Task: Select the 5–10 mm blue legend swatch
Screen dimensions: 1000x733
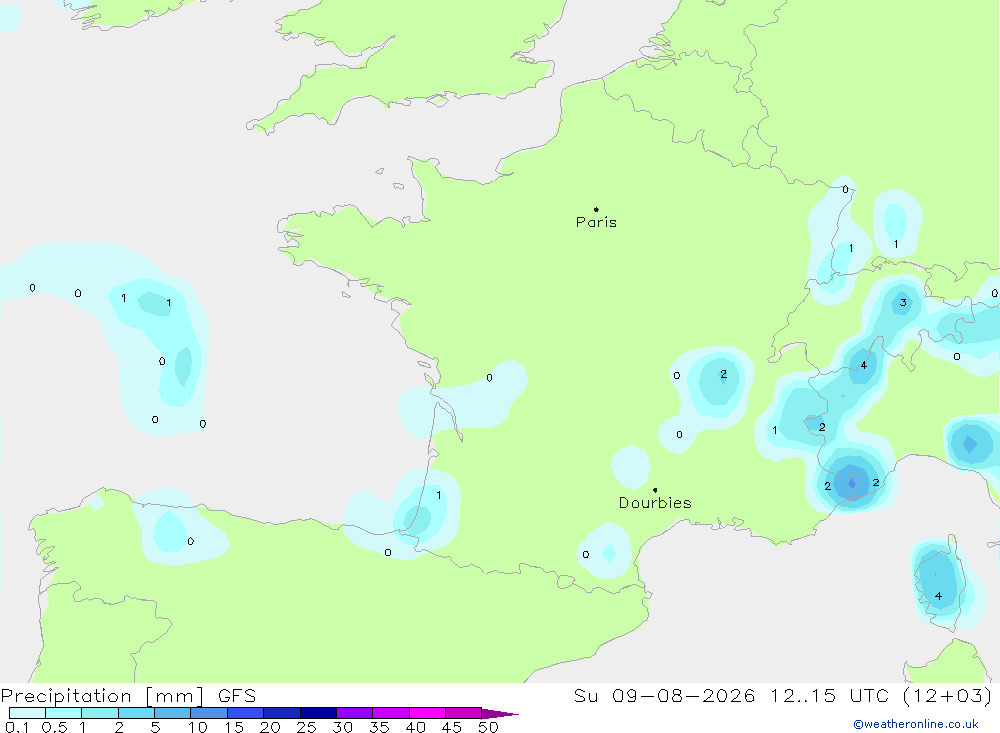Action: 172,713
